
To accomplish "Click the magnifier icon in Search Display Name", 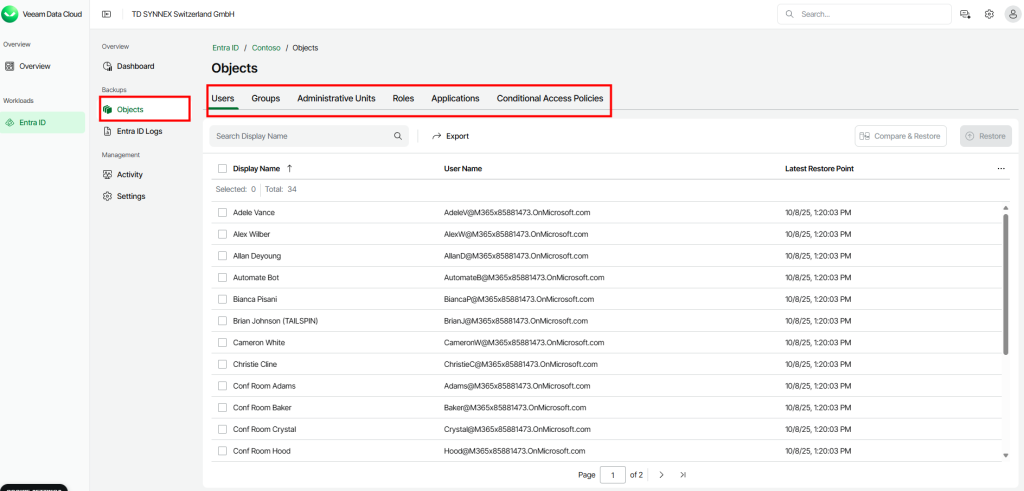I will coord(397,136).
